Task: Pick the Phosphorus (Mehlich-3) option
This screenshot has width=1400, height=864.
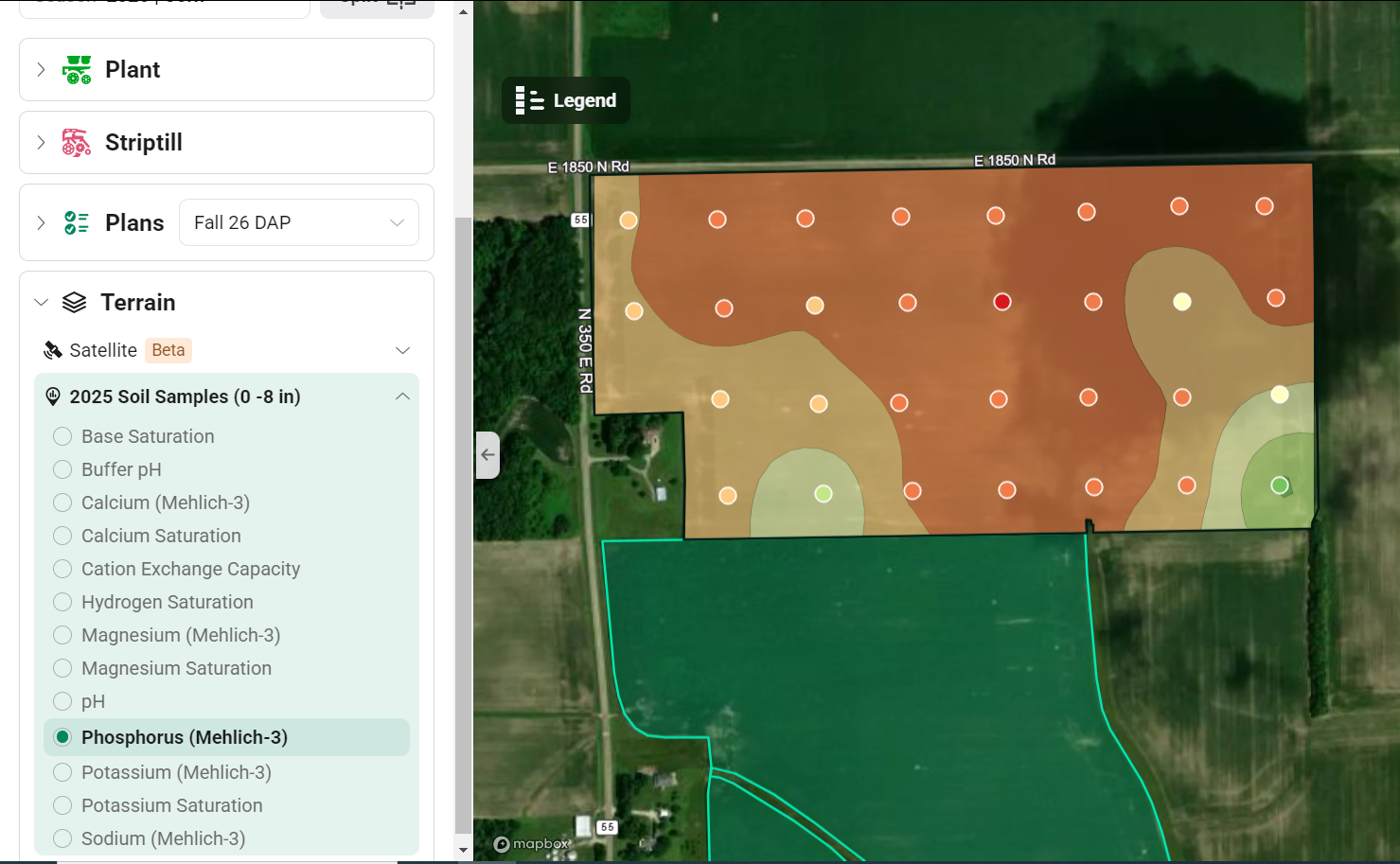Action: click(62, 737)
